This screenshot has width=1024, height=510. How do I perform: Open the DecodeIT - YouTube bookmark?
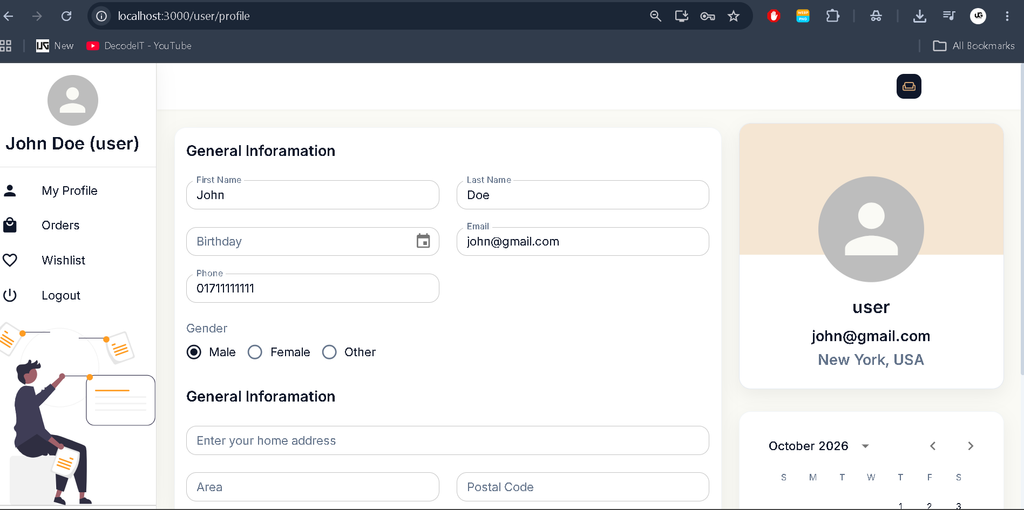(138, 46)
